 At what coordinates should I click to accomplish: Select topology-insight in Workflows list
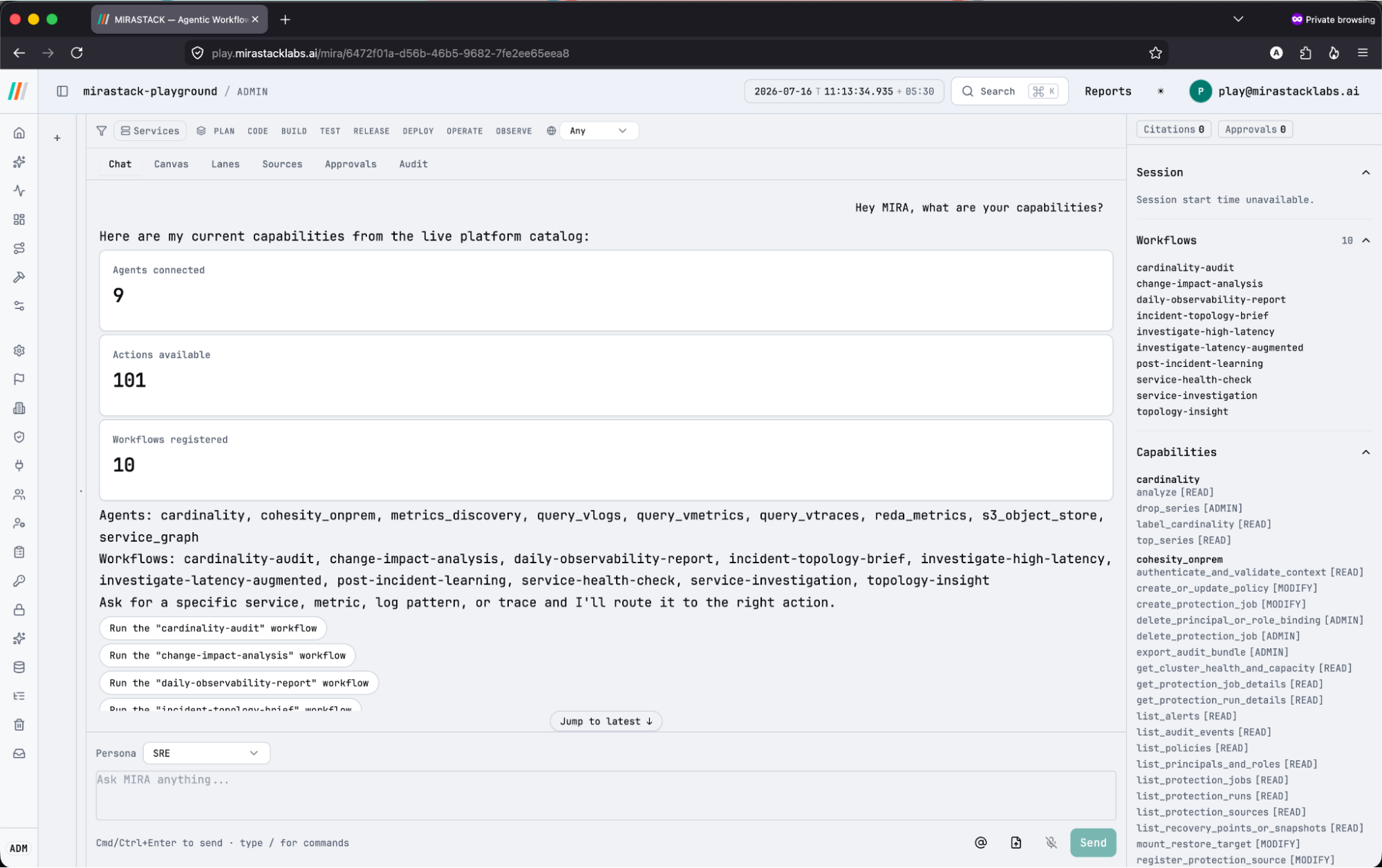click(1182, 411)
